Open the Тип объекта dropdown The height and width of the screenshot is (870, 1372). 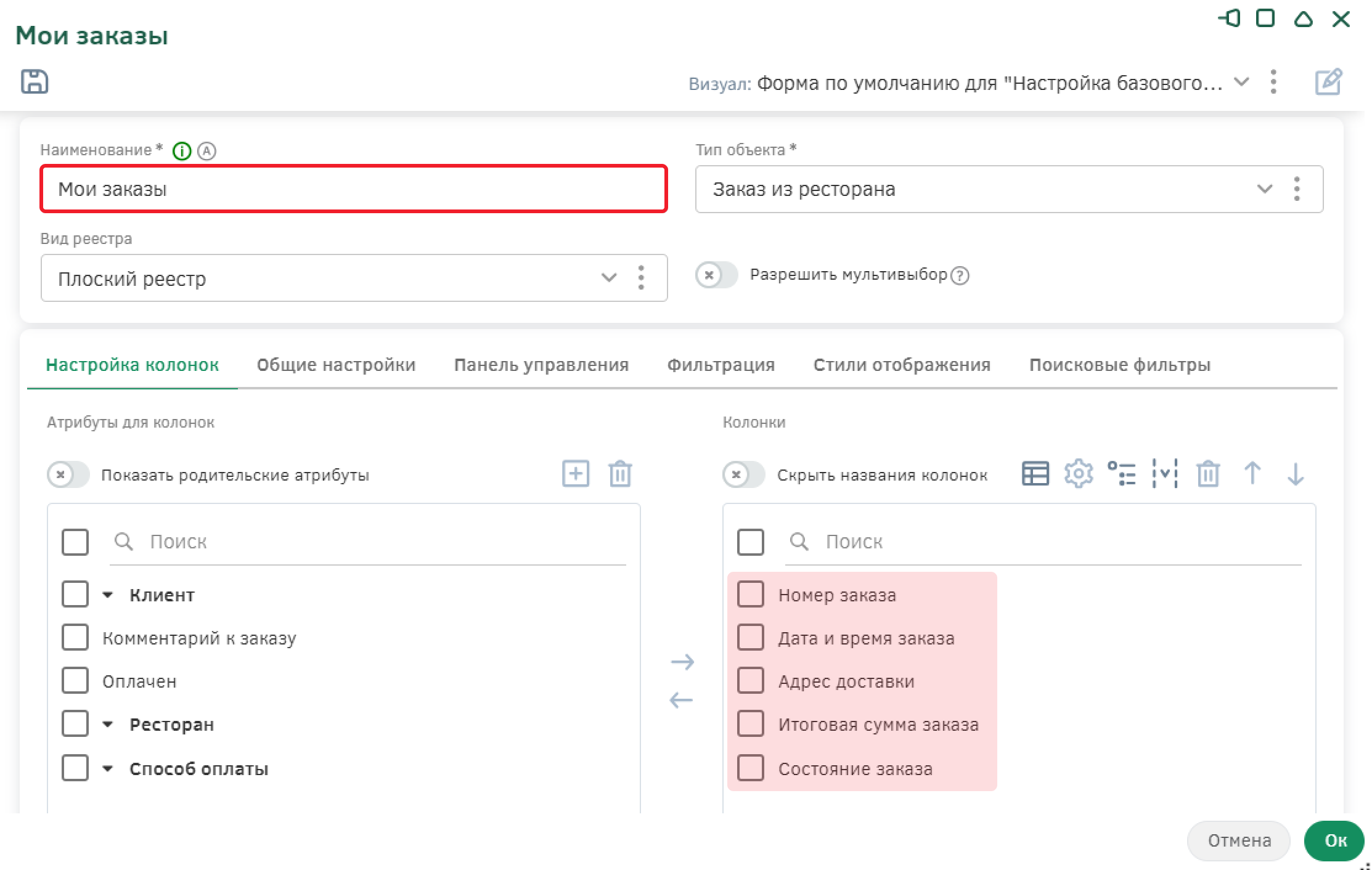point(1264,189)
